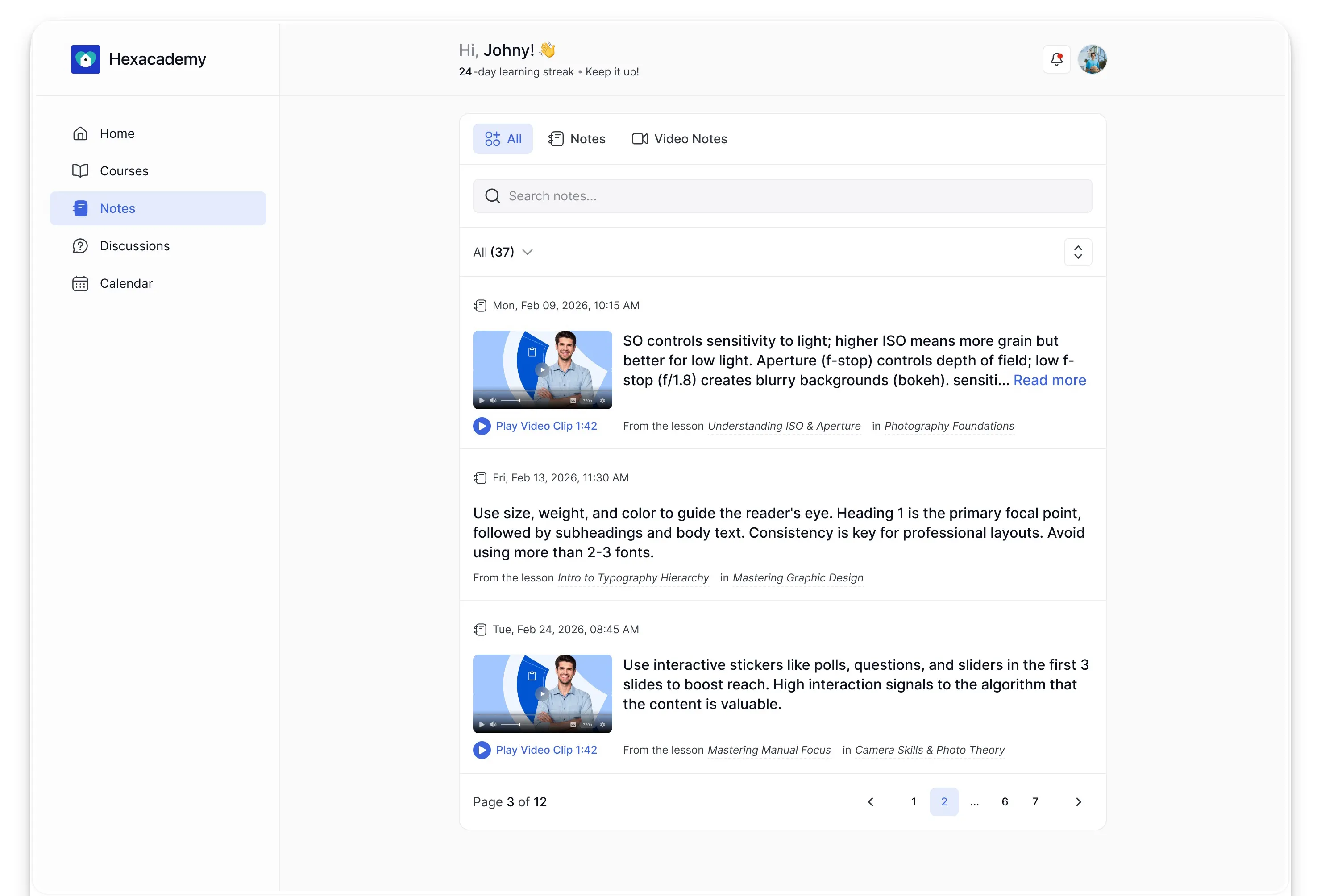The image size is (1321, 896).
Task: Open the Manual Focus video thumbnail
Action: coord(543,694)
